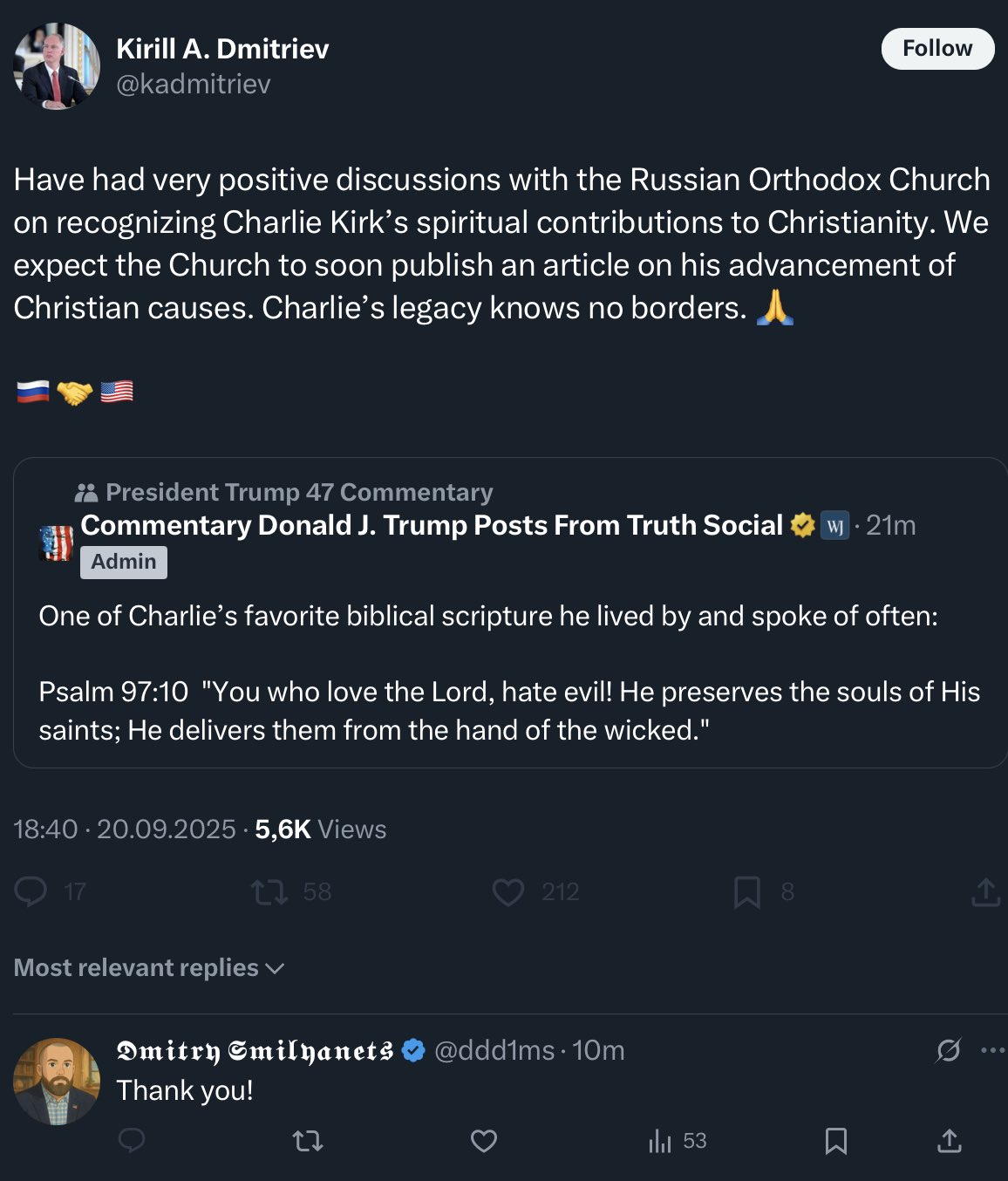Like the Thank you reply
Screen dimensions: 1008x1181
484,1140
